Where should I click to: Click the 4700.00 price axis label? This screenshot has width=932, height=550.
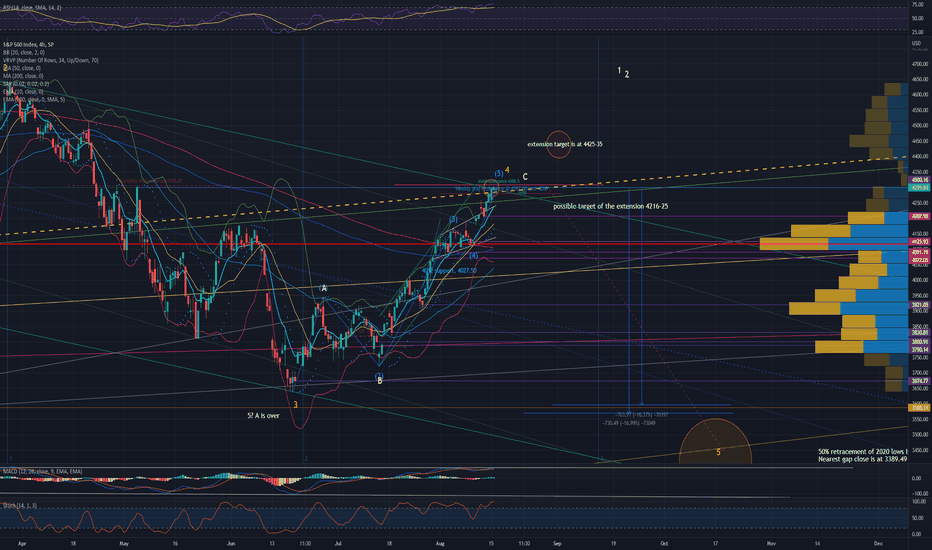[x=920, y=64]
